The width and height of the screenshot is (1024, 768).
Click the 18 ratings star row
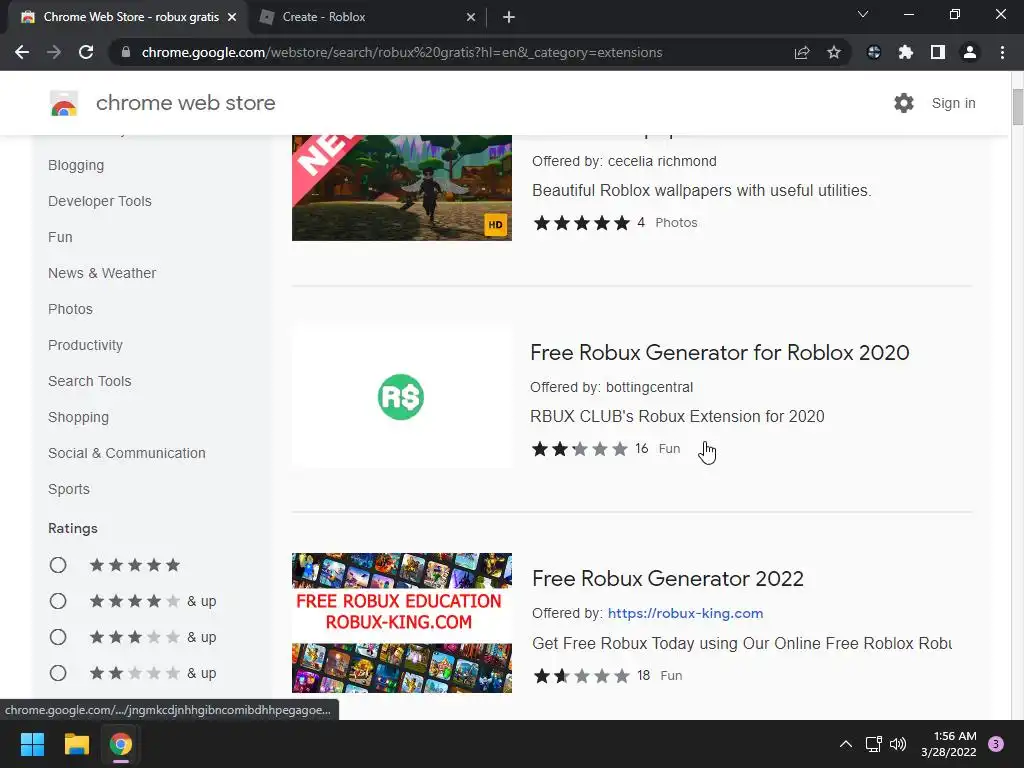[581, 675]
